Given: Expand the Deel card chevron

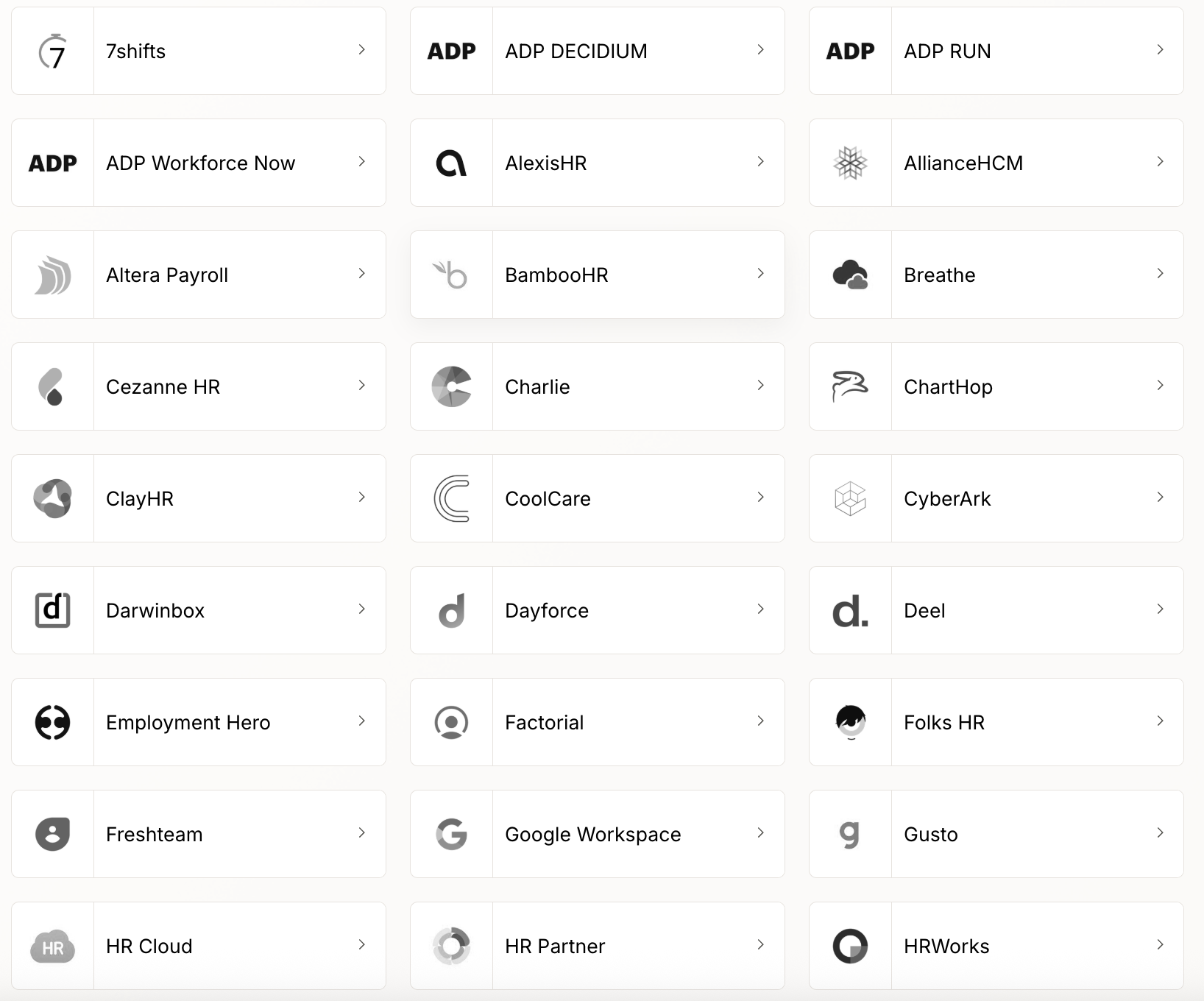Looking at the screenshot, I should (x=1160, y=609).
